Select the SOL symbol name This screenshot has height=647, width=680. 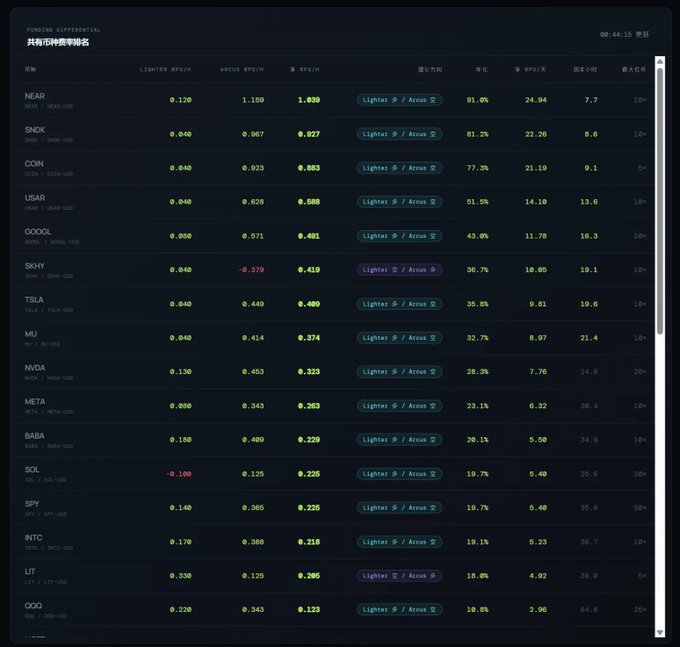[32, 470]
